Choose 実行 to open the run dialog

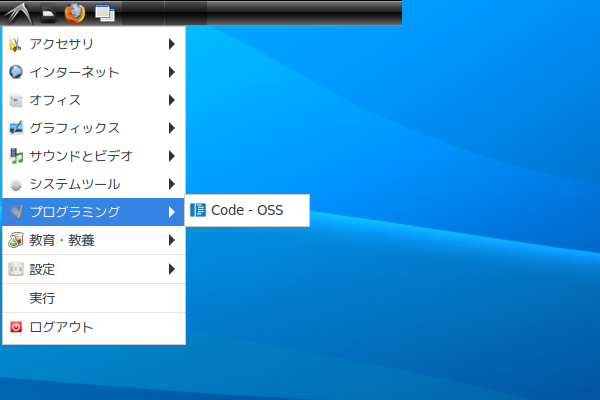94,298
